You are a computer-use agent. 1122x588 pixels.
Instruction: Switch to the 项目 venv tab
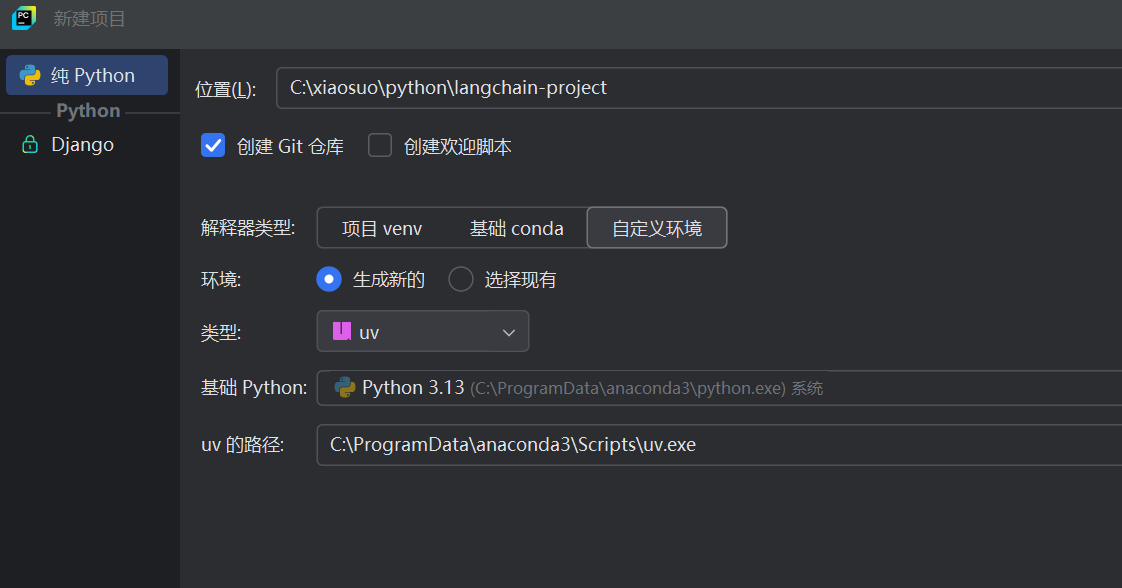point(382,229)
